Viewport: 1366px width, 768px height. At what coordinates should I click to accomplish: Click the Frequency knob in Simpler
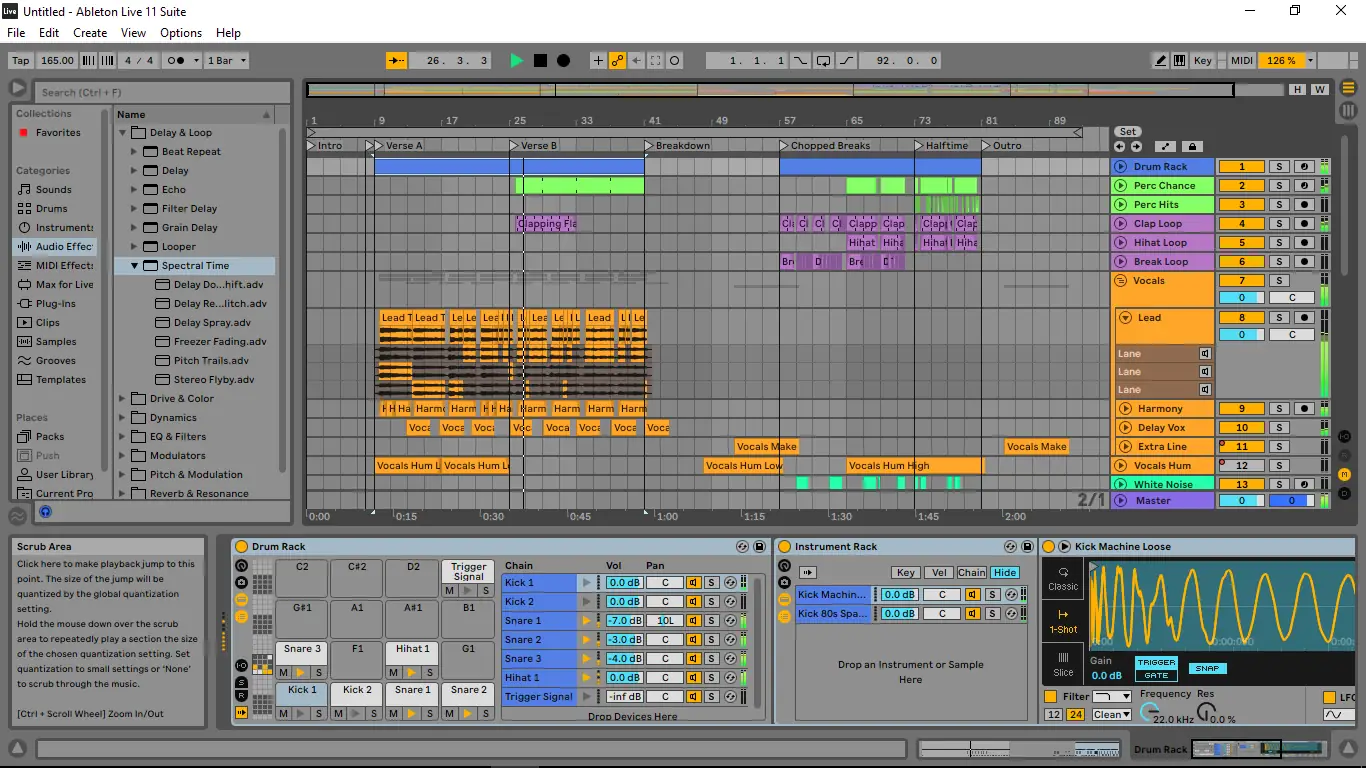click(x=1150, y=712)
